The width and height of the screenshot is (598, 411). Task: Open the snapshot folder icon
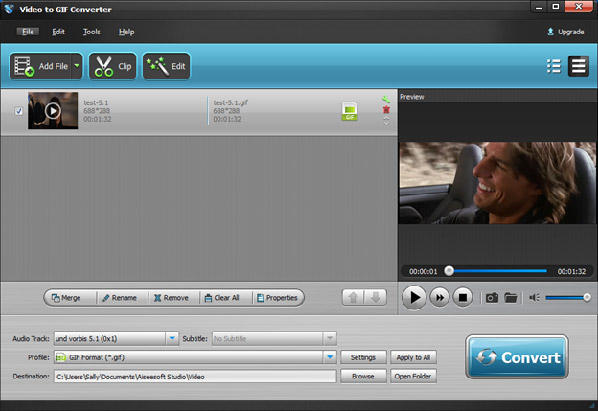point(511,298)
